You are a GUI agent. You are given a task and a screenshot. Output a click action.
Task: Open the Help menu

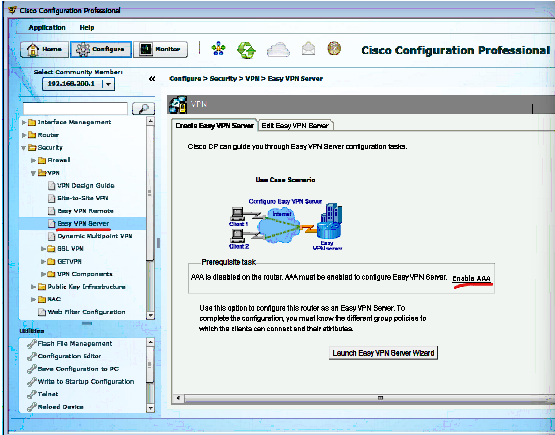87,28
